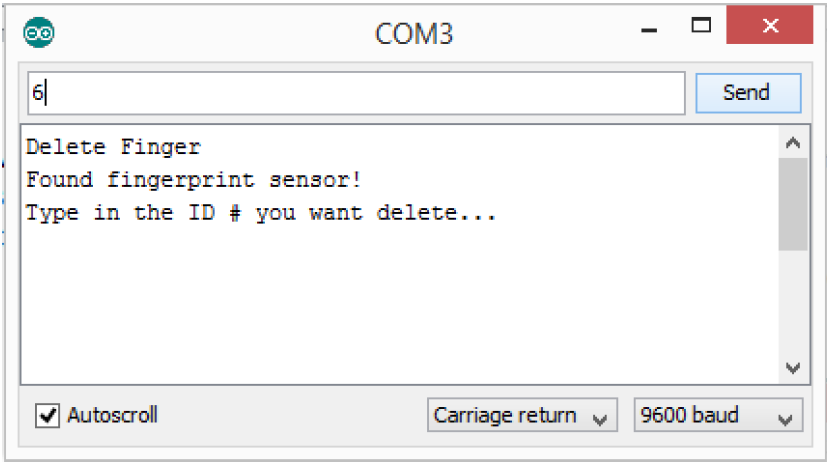Click the vertical scrollbar thumb
This screenshot has height=465, width=827.
(793, 204)
